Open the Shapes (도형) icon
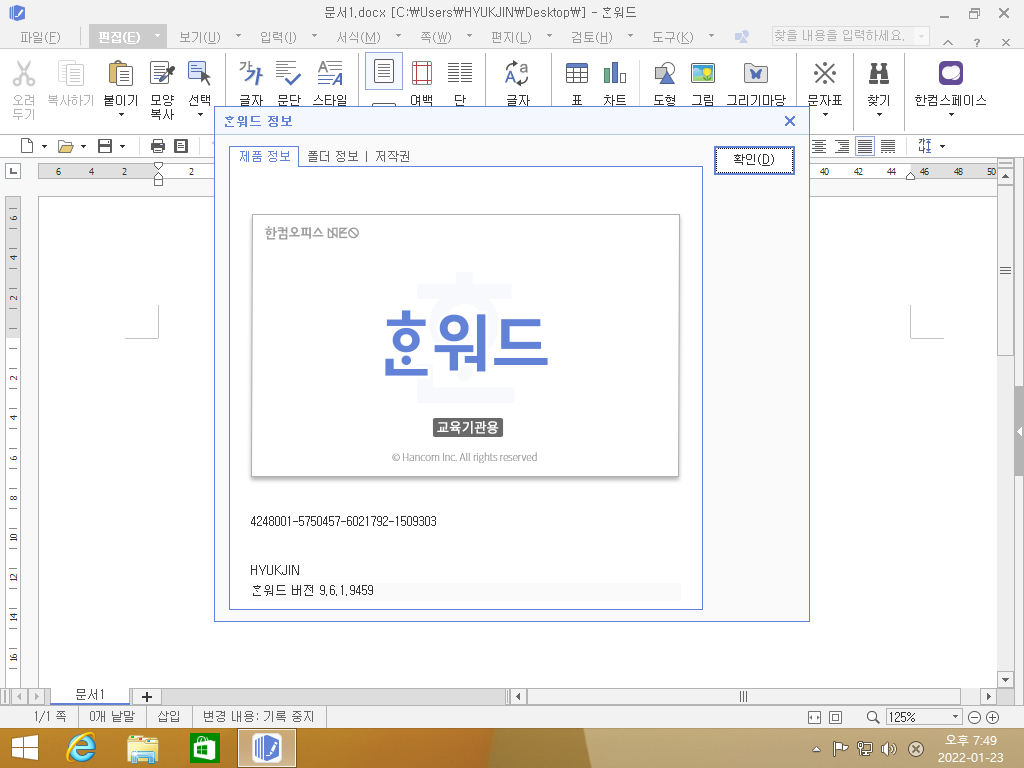Screen dimensions: 1024x768 [665, 73]
